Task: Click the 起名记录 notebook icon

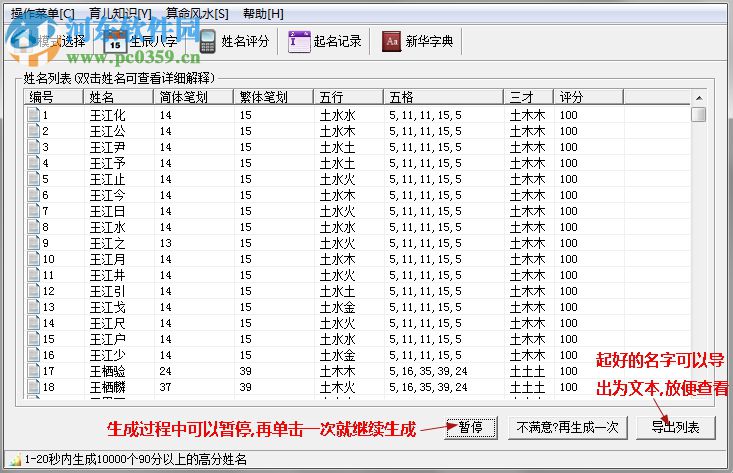Action: 299,42
